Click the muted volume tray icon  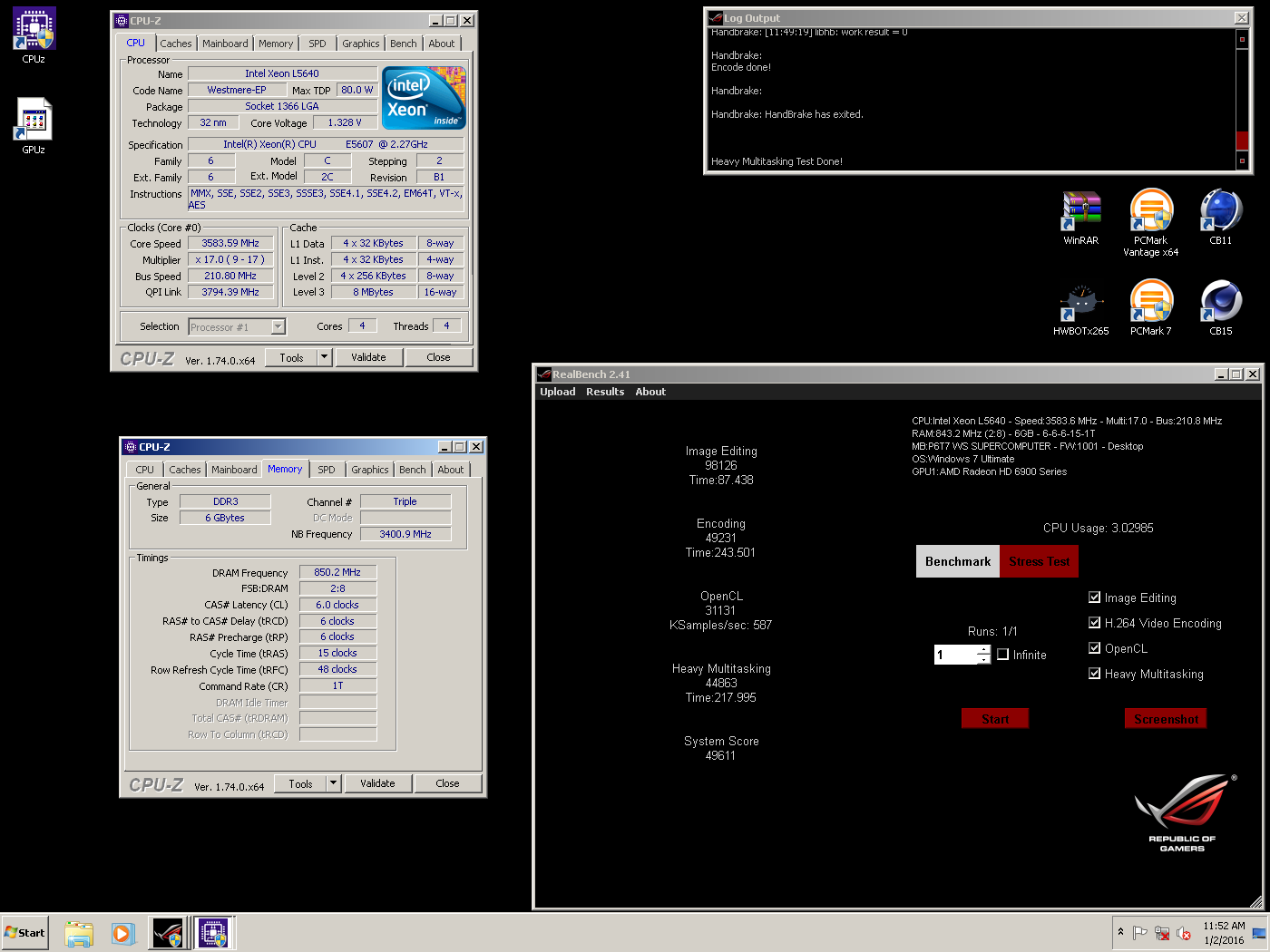tap(1184, 933)
